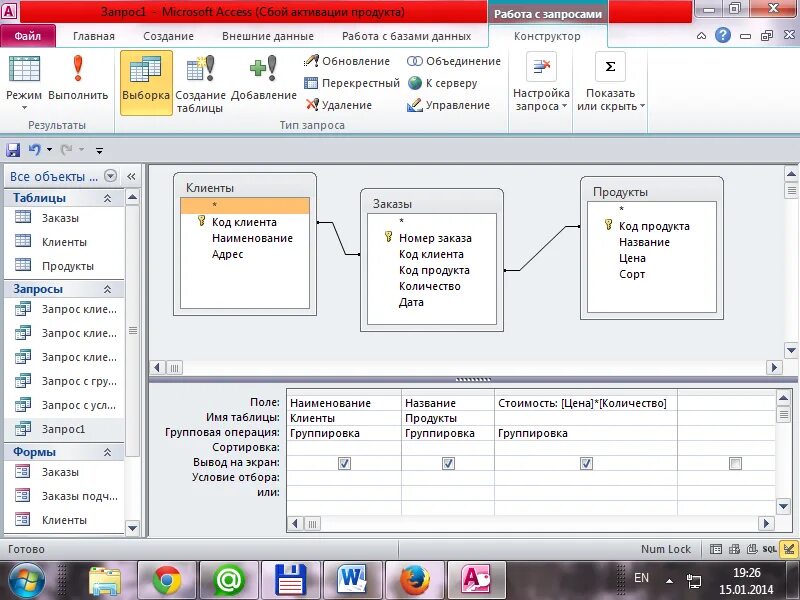800x600 pixels.
Task: Click the Продукты table name cell
Action: pyautogui.click(x=447, y=418)
